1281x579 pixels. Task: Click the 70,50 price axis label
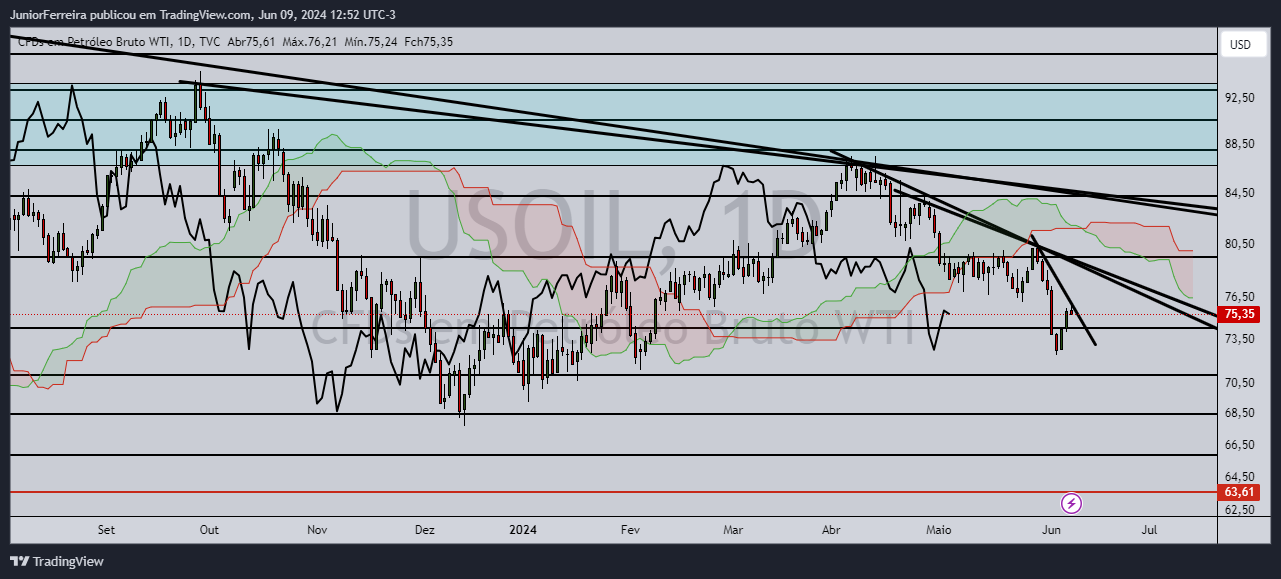pyautogui.click(x=1240, y=383)
